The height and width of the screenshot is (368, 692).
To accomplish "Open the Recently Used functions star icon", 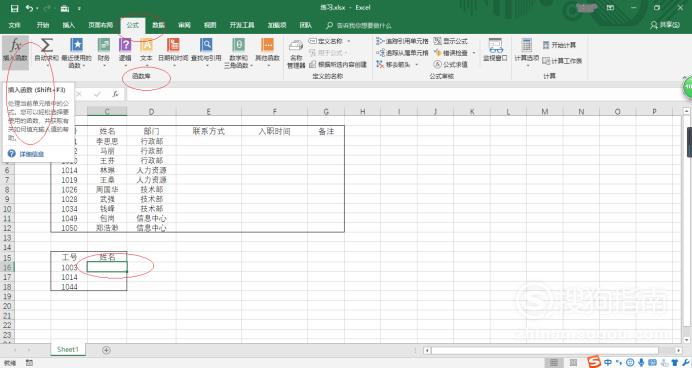I will pos(77,45).
